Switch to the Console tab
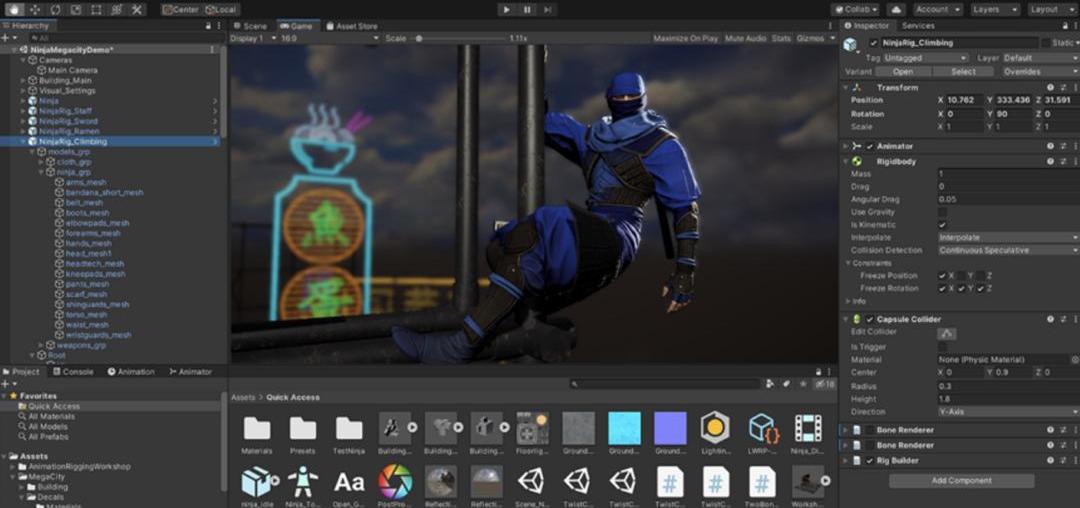 pyautogui.click(x=73, y=372)
